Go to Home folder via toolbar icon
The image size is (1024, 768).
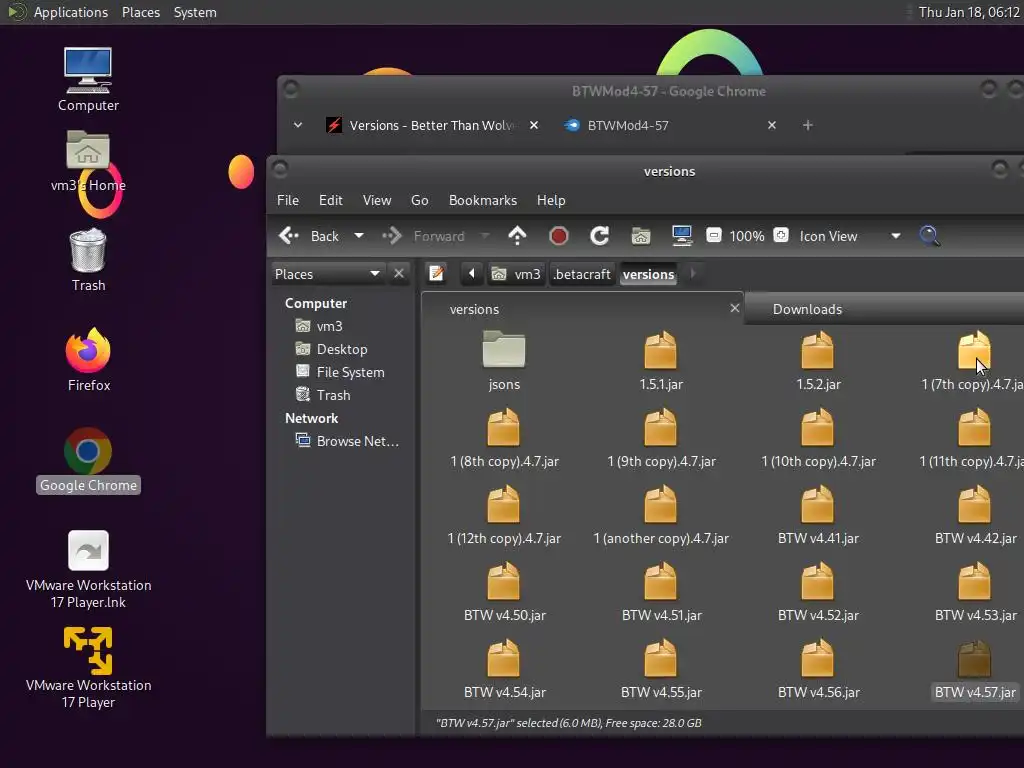[x=641, y=236]
